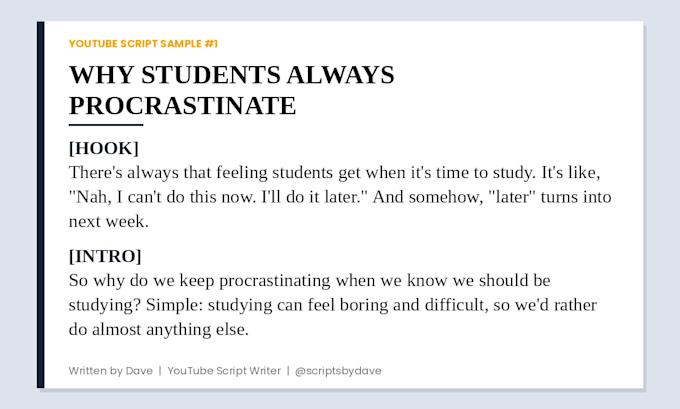Click the line starting 'studying? Simple:'
Viewport: 680px width, 409px height.
[333, 305]
